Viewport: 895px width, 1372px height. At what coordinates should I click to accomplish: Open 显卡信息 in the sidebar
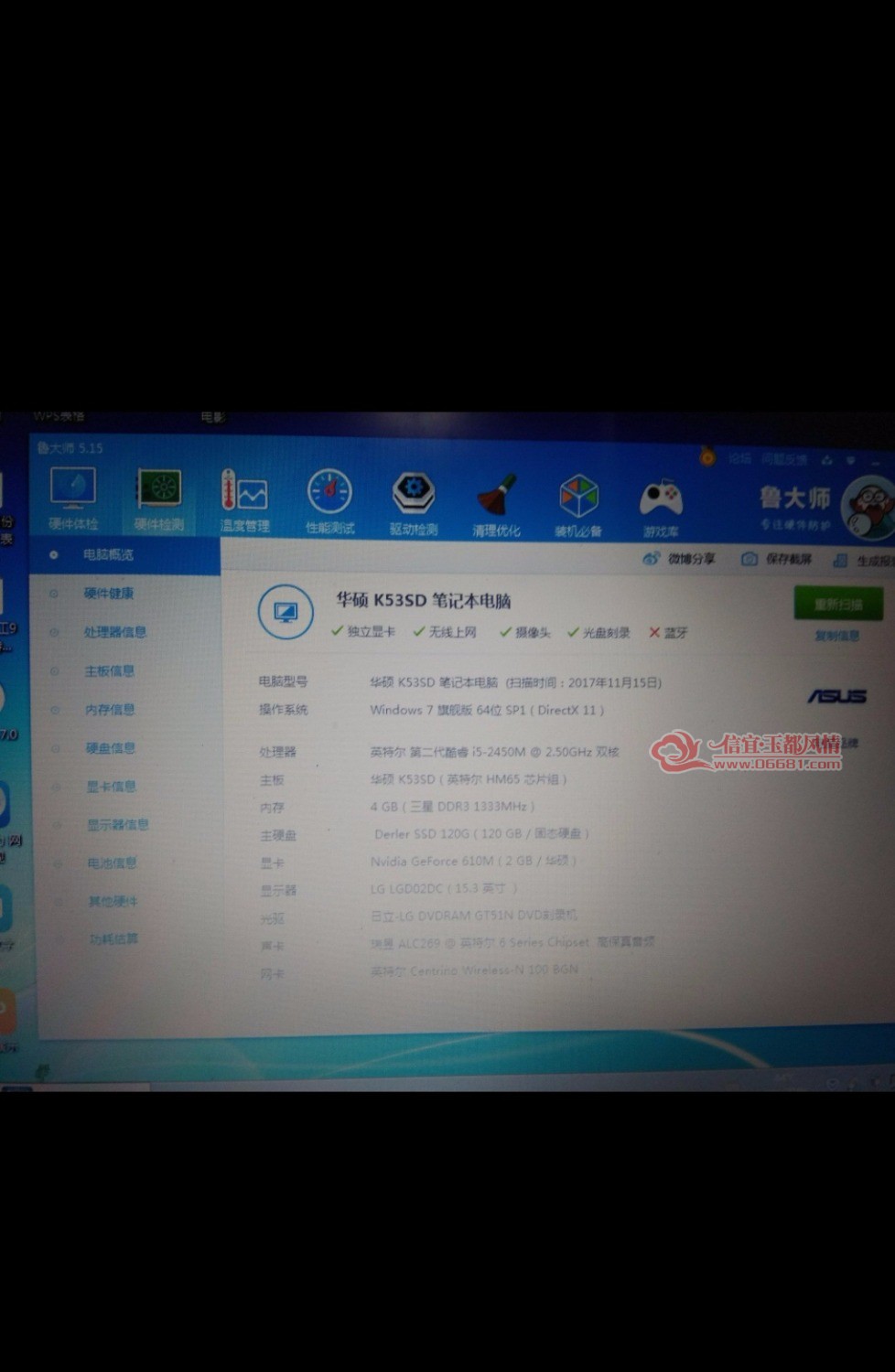[x=112, y=786]
